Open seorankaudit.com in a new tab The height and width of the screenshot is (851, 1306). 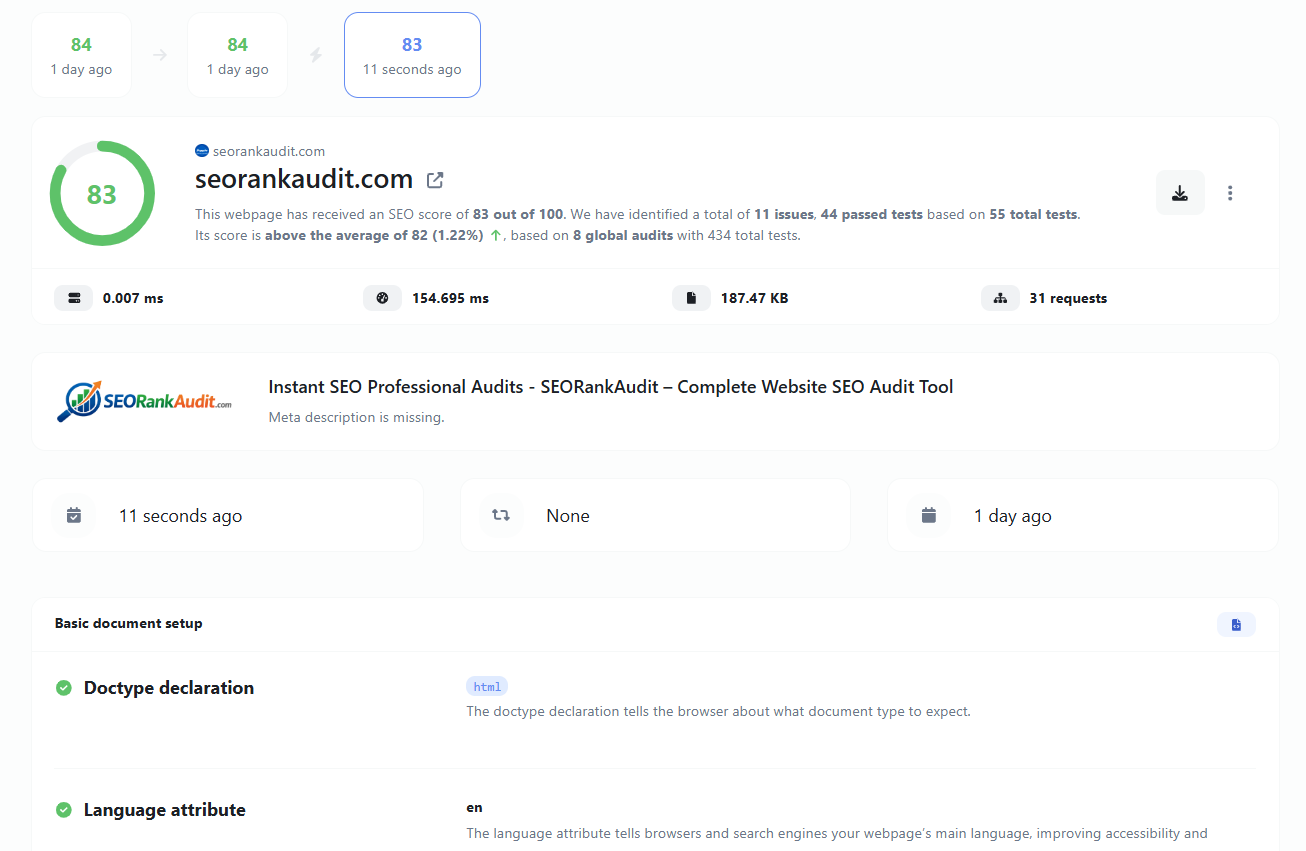click(x=434, y=180)
